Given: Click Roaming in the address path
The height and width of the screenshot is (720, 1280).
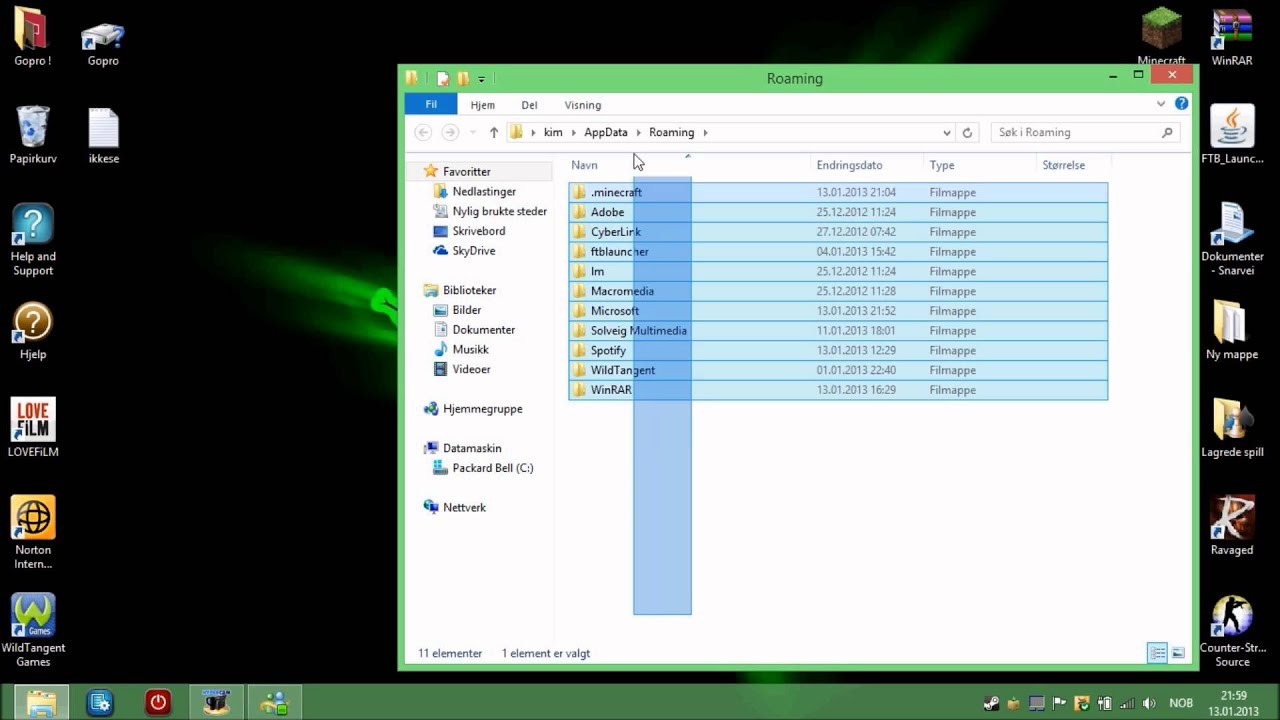Looking at the screenshot, I should [671, 132].
